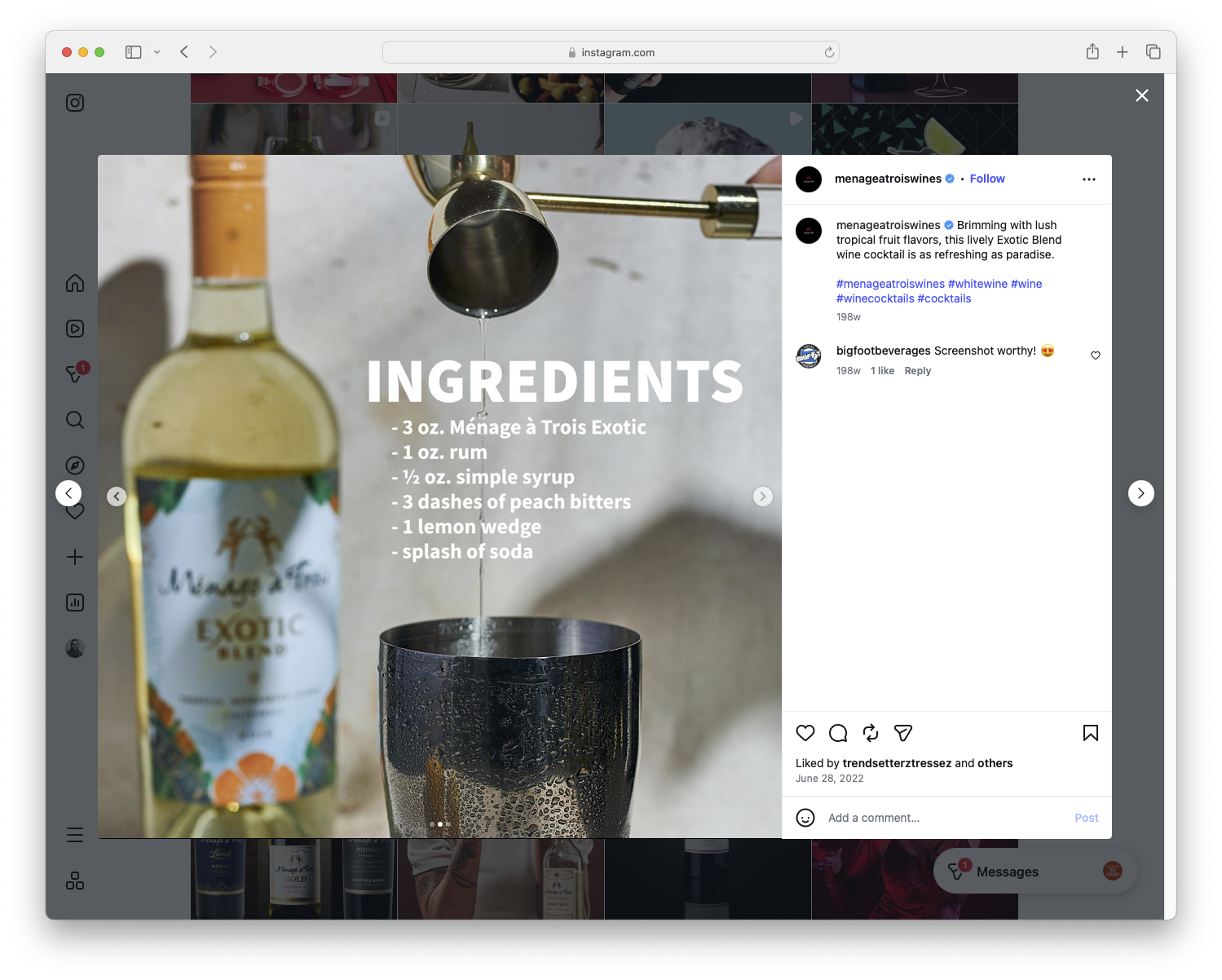Open Meta apps grid icon in sidebar
Viewport: 1222px width, 980px height.
click(x=75, y=881)
